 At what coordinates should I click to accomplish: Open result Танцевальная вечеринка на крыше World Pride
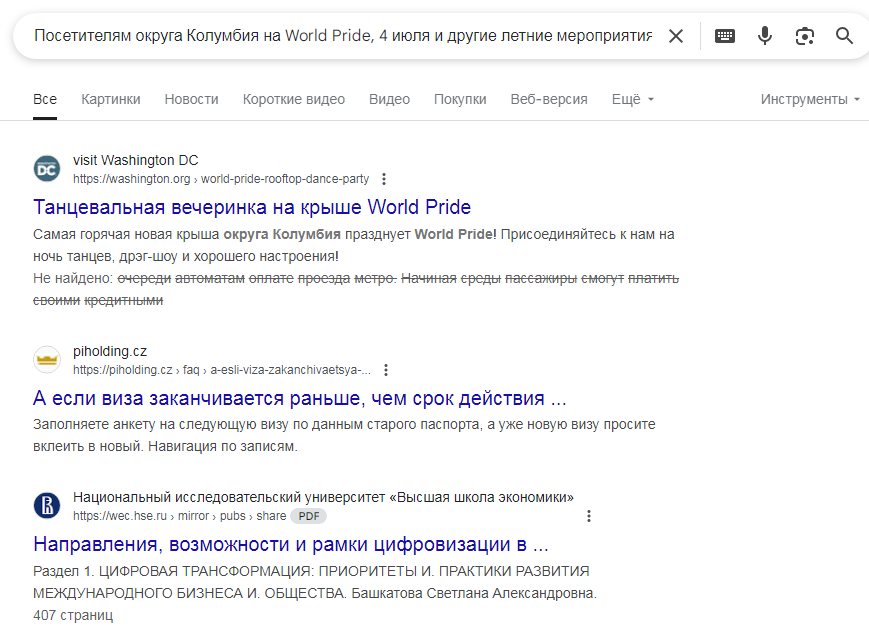pyautogui.click(x=252, y=207)
